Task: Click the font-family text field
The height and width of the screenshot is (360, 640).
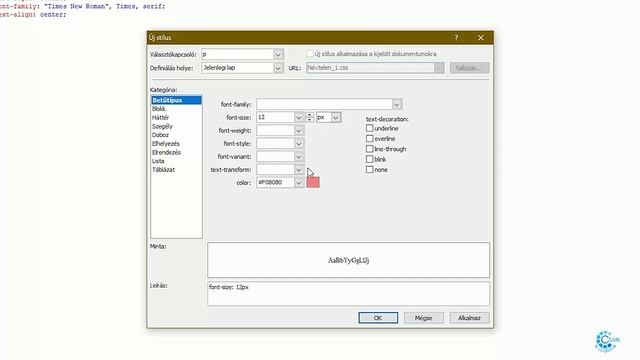Action: [x=325, y=104]
